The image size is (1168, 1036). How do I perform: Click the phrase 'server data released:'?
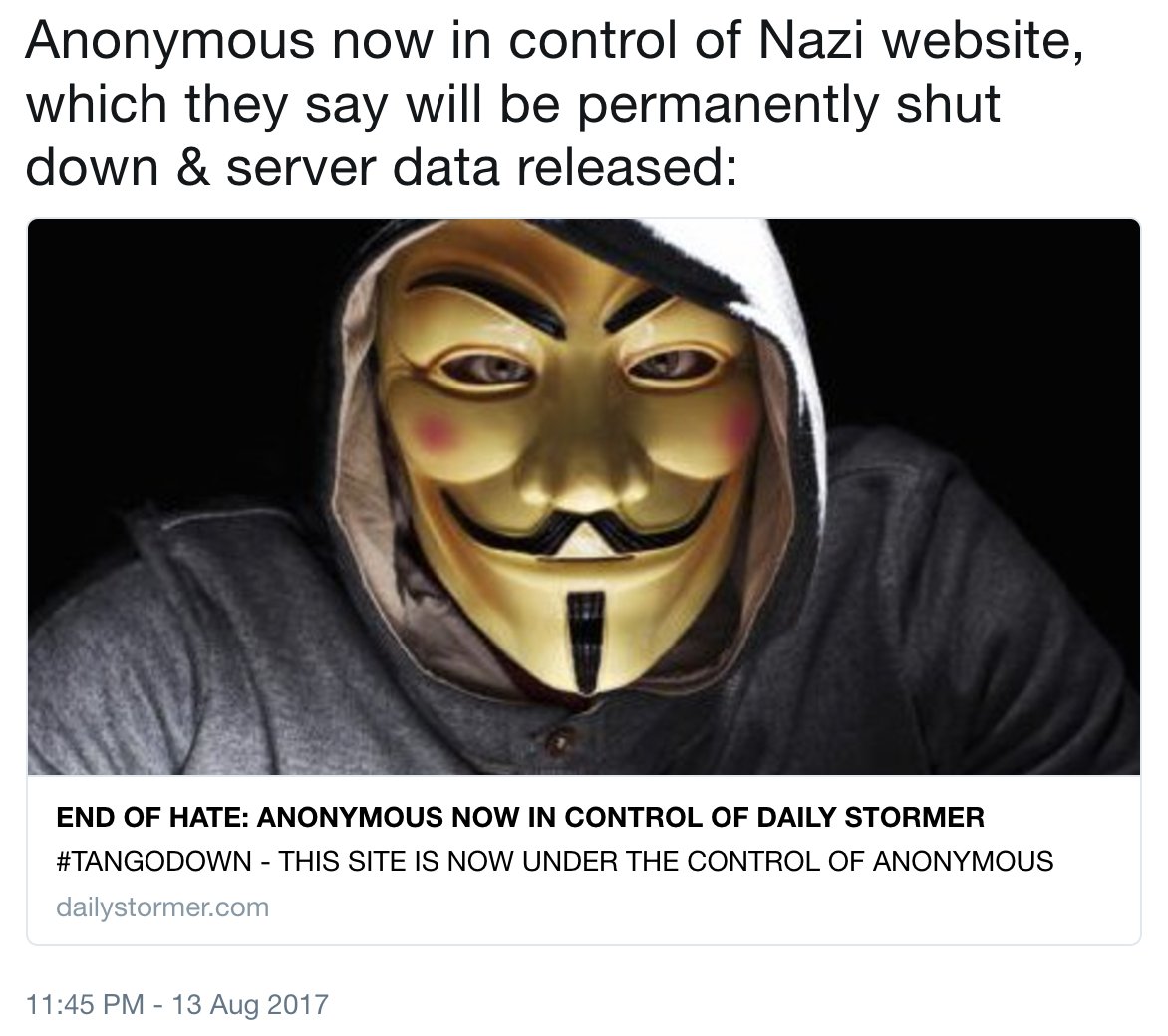[x=481, y=168]
